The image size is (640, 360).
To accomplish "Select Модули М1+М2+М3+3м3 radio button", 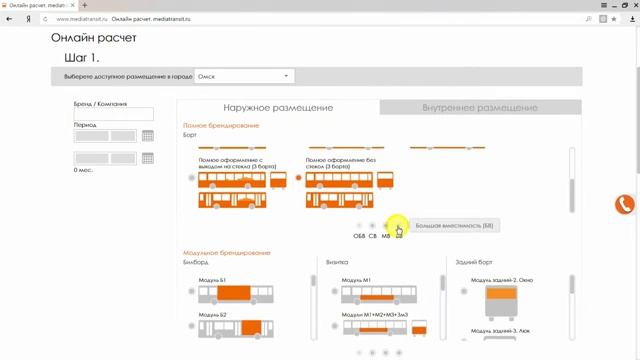I will point(335,326).
